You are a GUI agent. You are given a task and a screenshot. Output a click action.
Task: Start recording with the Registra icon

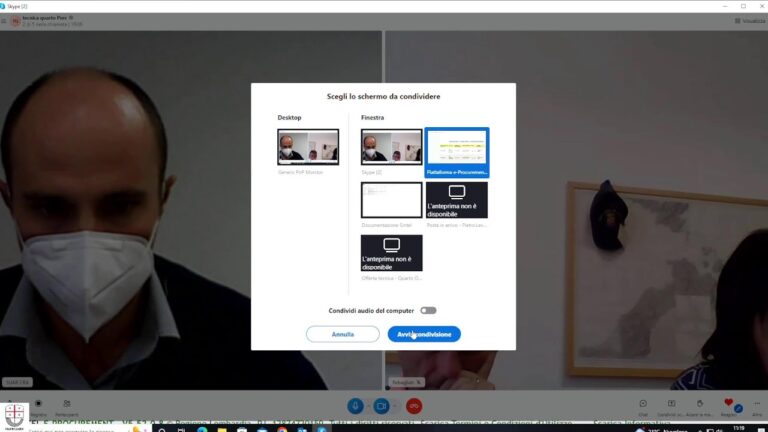[x=38, y=404]
